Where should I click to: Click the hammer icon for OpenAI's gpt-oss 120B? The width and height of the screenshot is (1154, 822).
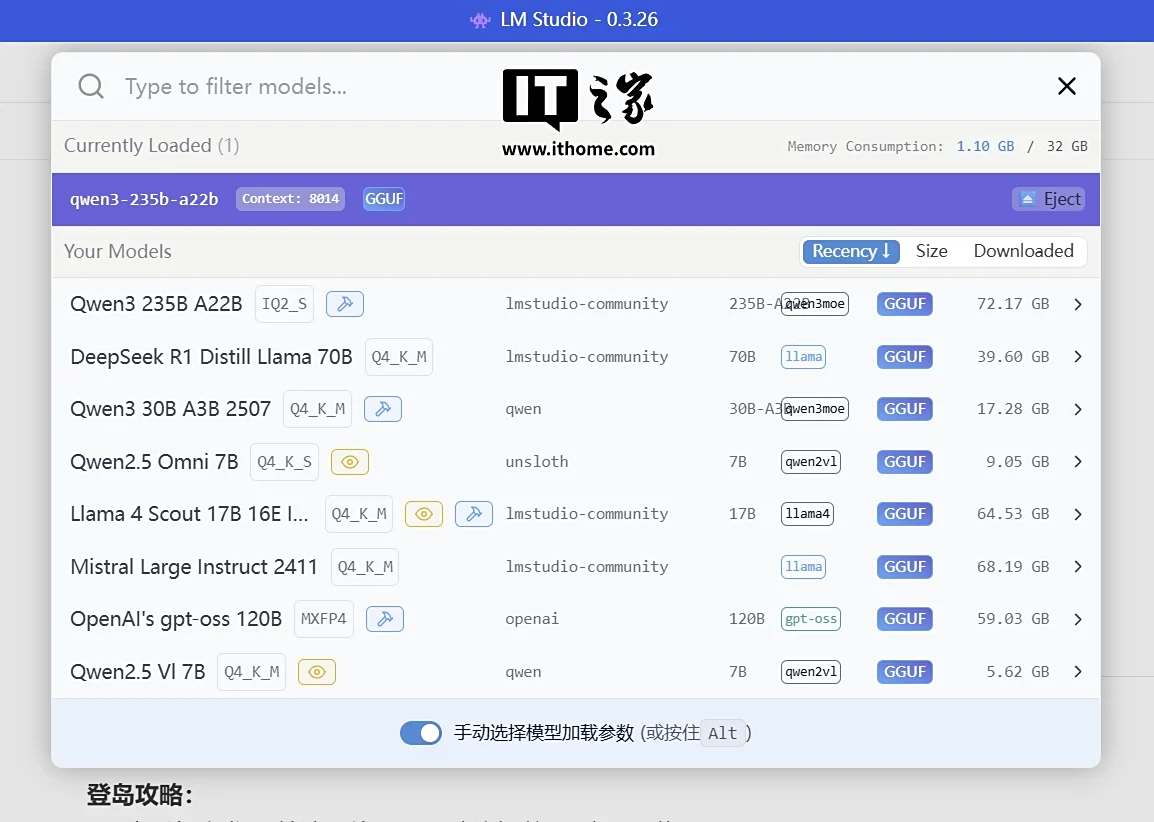point(385,618)
